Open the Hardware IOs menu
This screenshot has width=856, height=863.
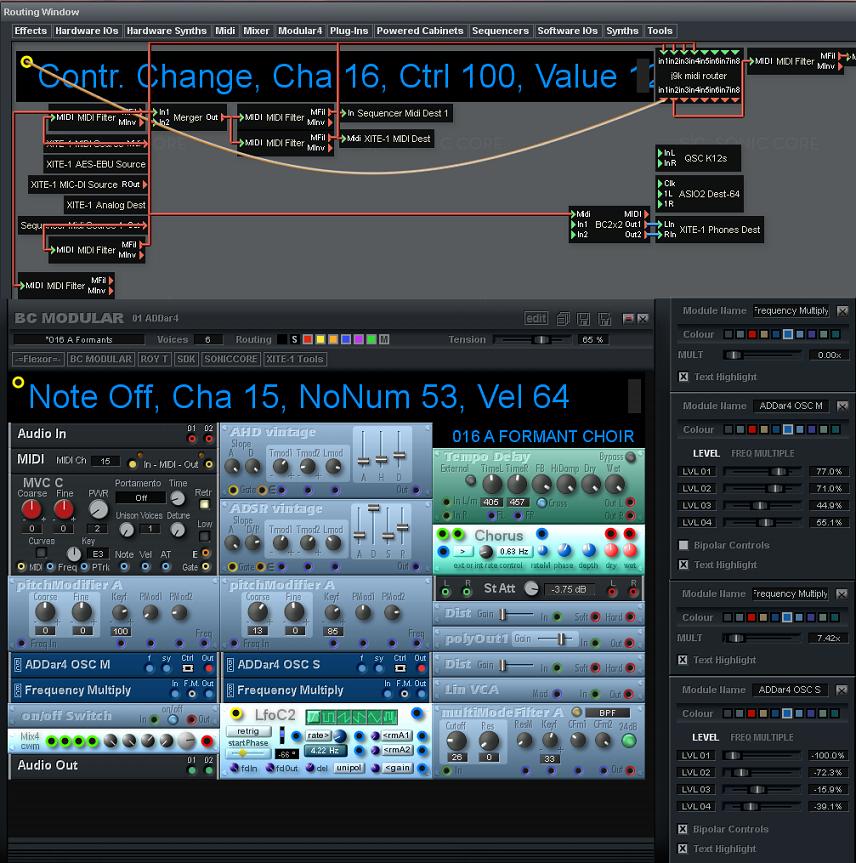pos(86,31)
